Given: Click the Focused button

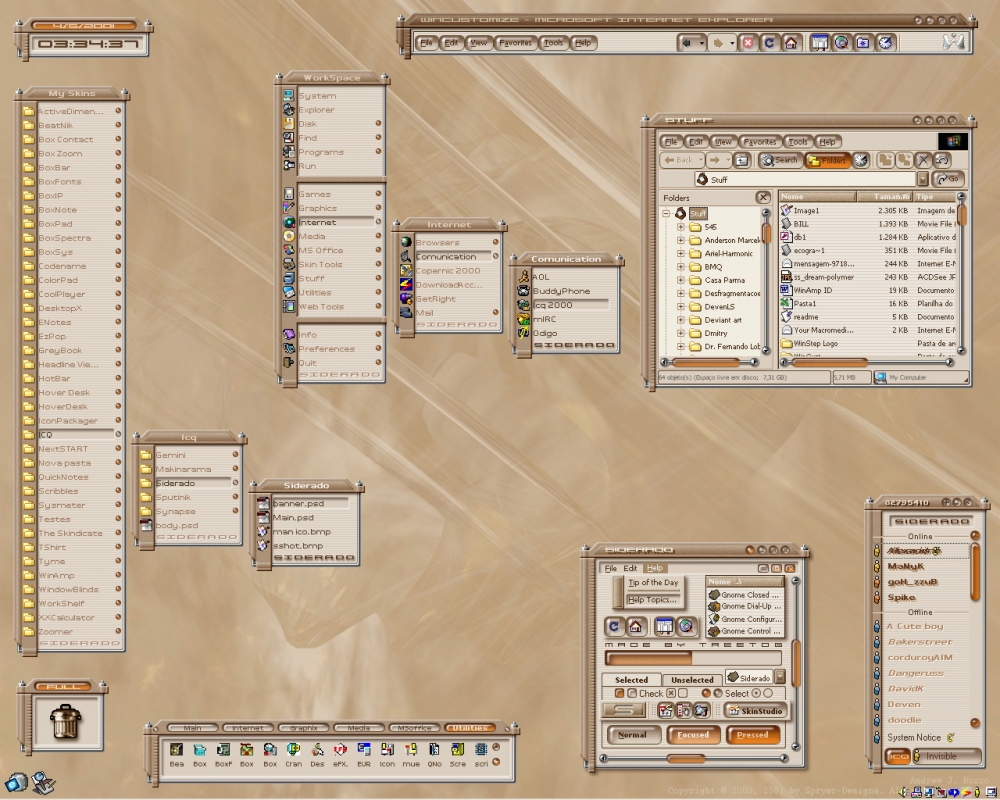Looking at the screenshot, I should (693, 735).
